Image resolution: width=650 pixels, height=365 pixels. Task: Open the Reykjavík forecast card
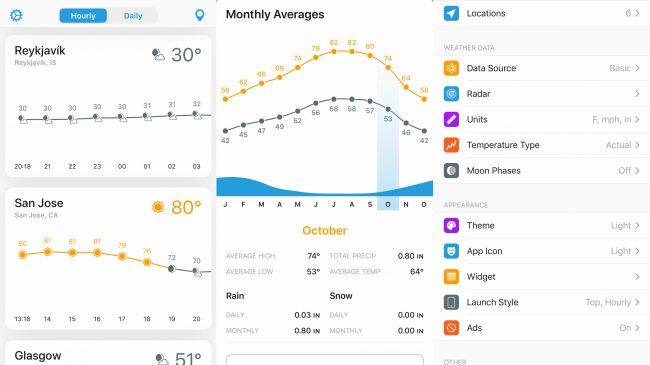point(108,107)
